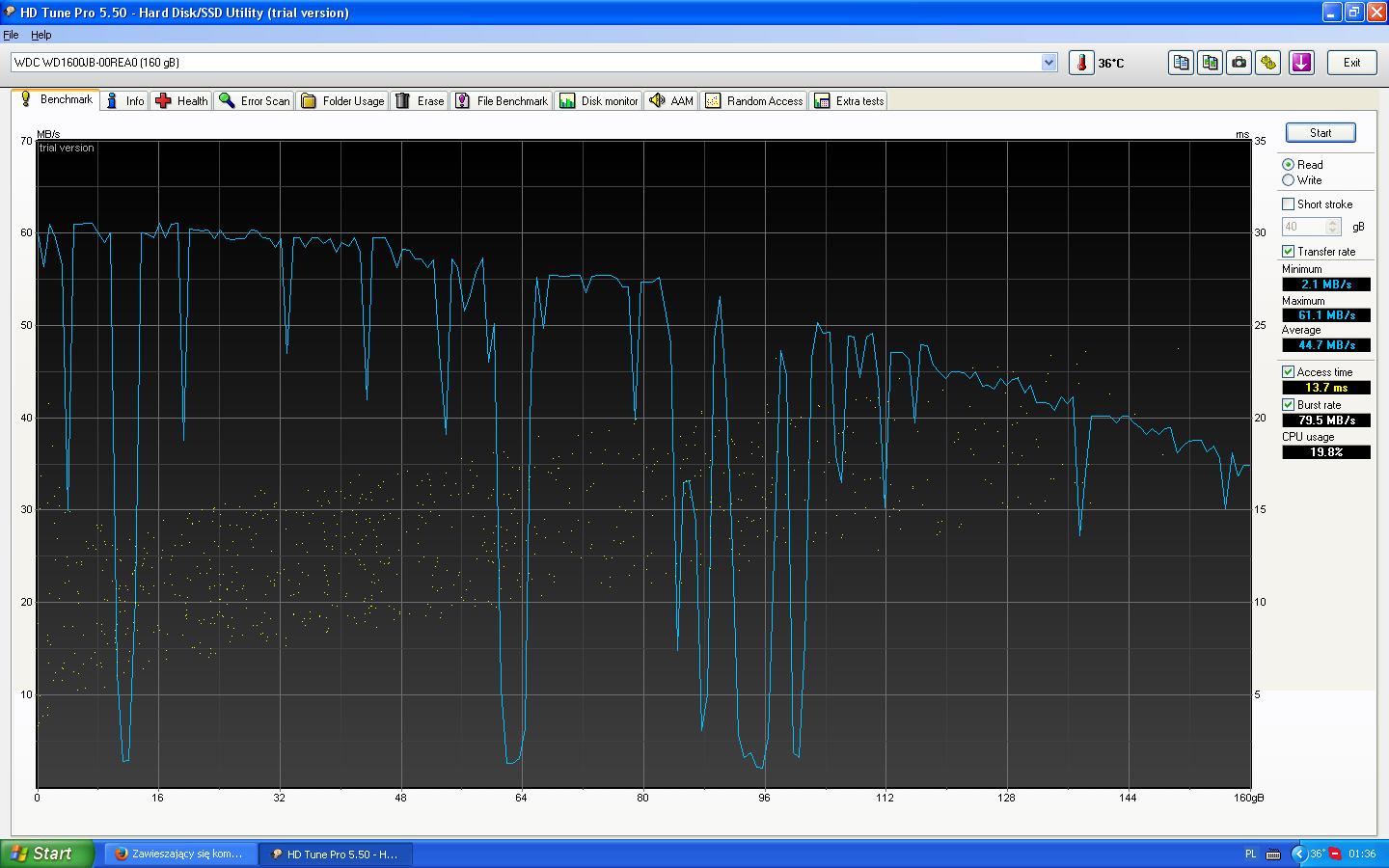Uncheck the Access time checkbox
This screenshot has width=1389, height=868.
[x=1288, y=372]
